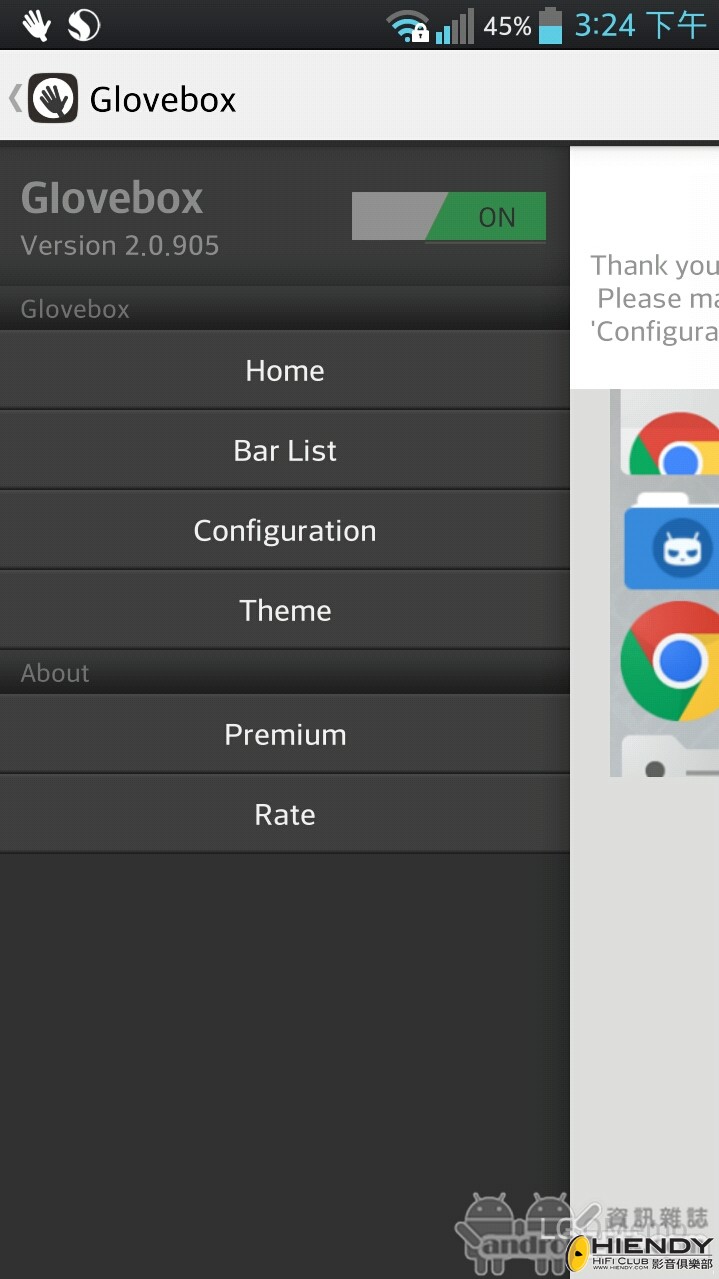719x1279 pixels.
Task: Tap the Rate option
Action: pos(285,814)
